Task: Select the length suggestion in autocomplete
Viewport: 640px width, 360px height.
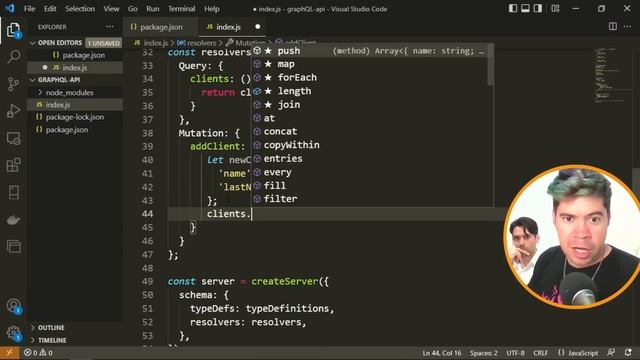Action: coord(369,91)
